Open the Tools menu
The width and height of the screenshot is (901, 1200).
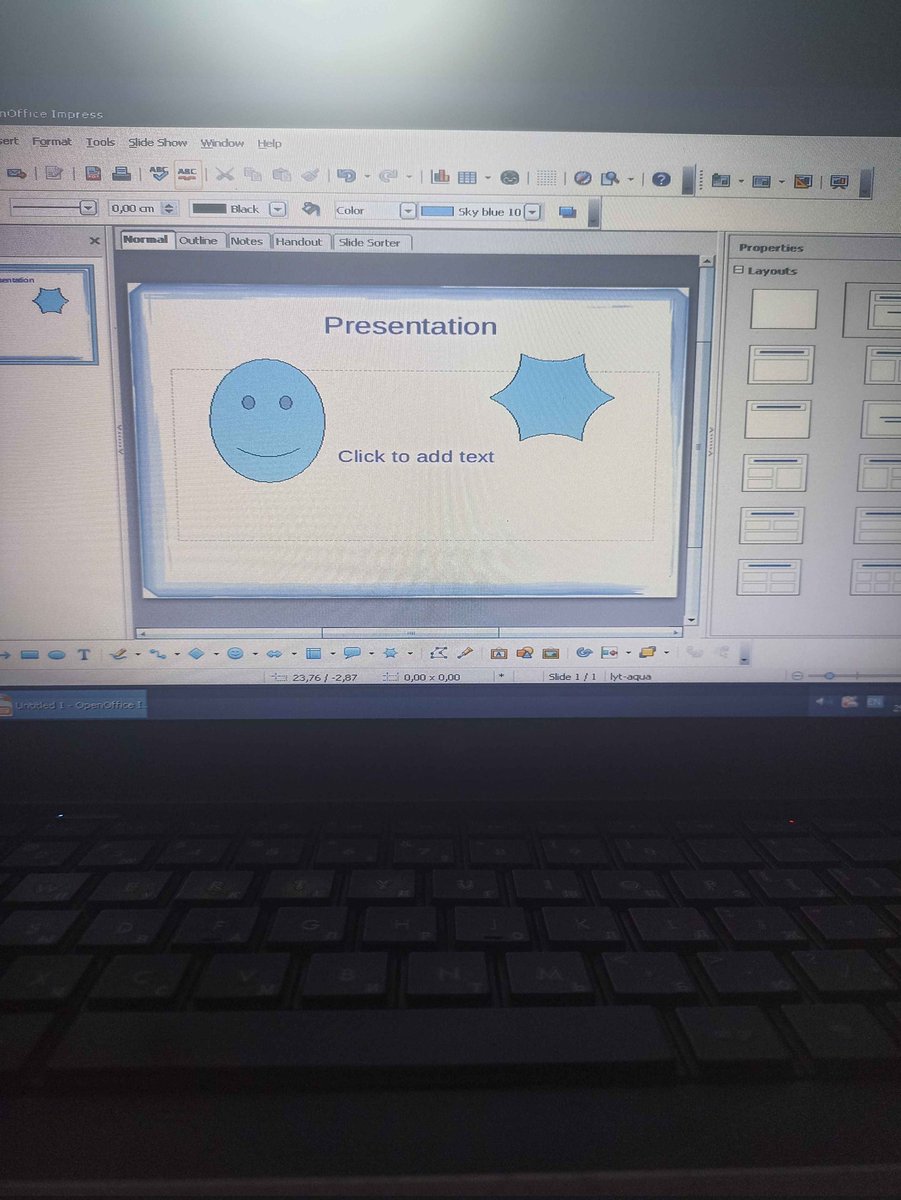tap(100, 142)
